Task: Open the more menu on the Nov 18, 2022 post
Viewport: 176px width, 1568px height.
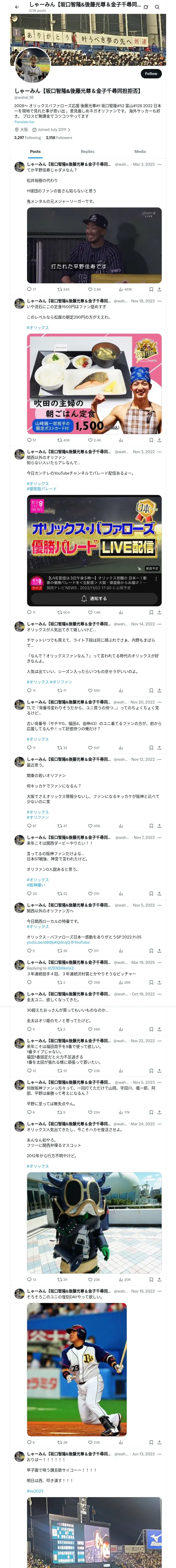Action: pyautogui.click(x=159, y=301)
